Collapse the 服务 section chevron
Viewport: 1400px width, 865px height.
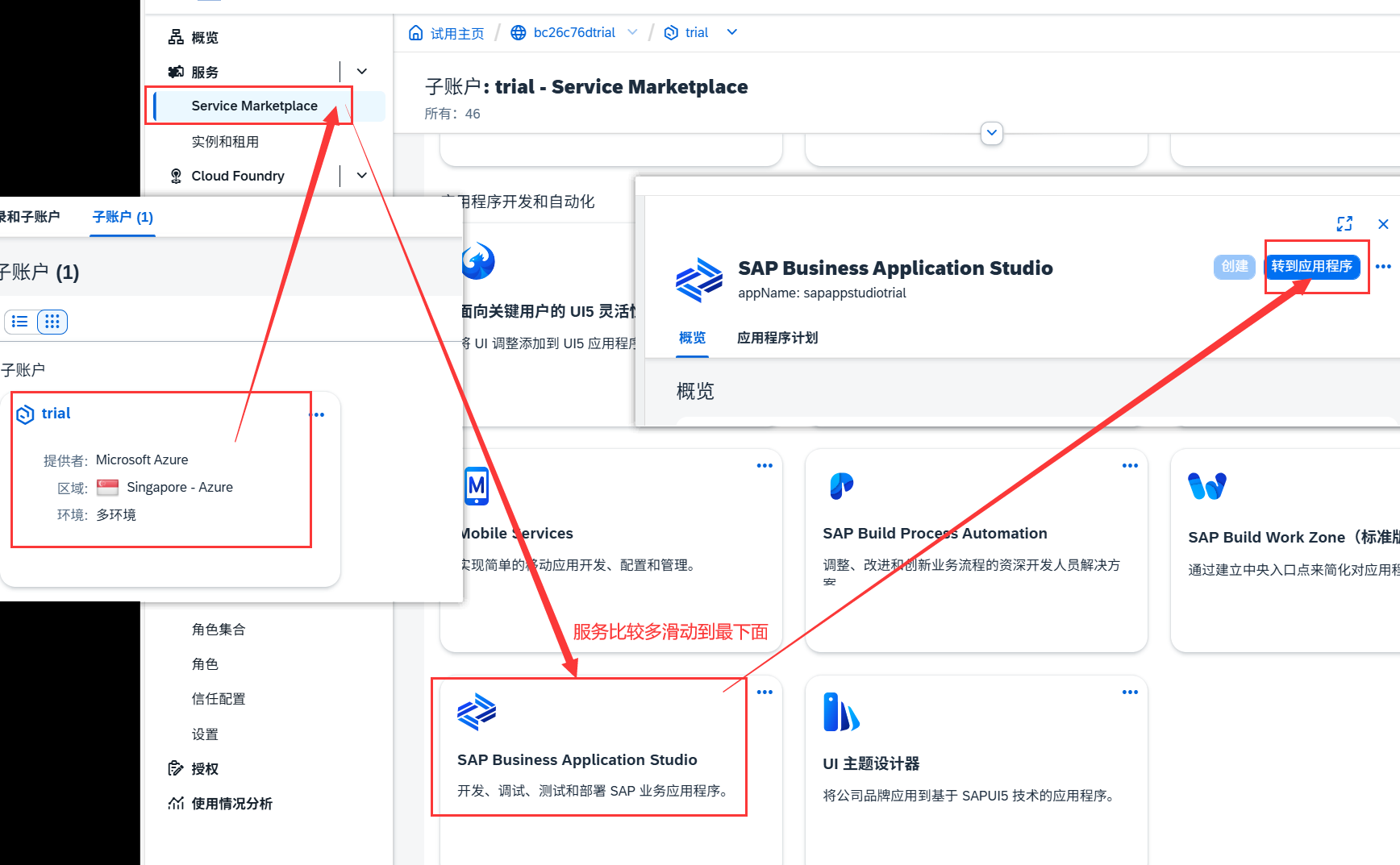[362, 72]
